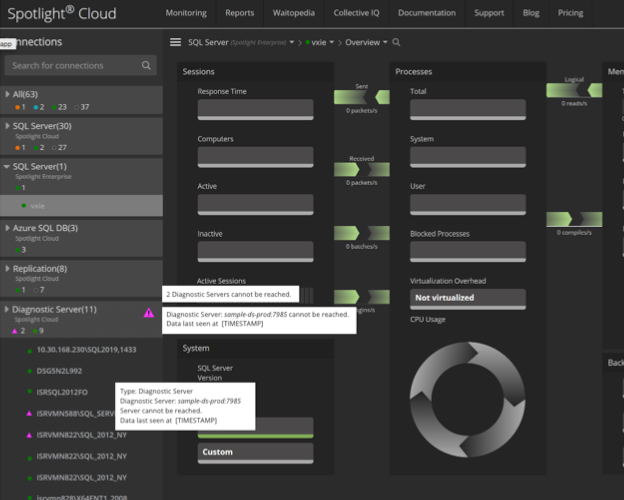Click the System panel header
Viewport: 624px width, 500px height.
[x=255, y=348]
